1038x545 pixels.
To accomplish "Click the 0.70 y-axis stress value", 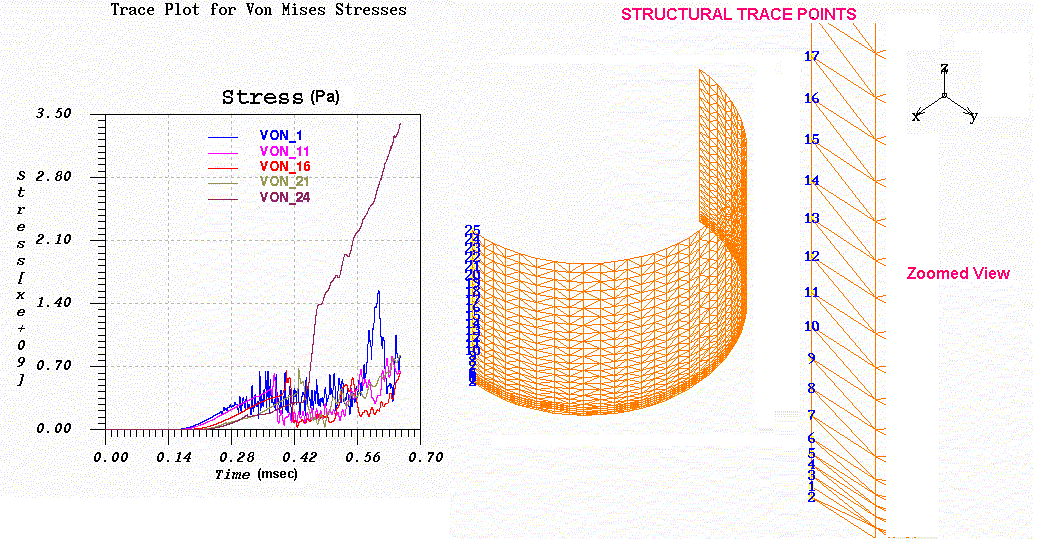I will (x=53, y=366).
